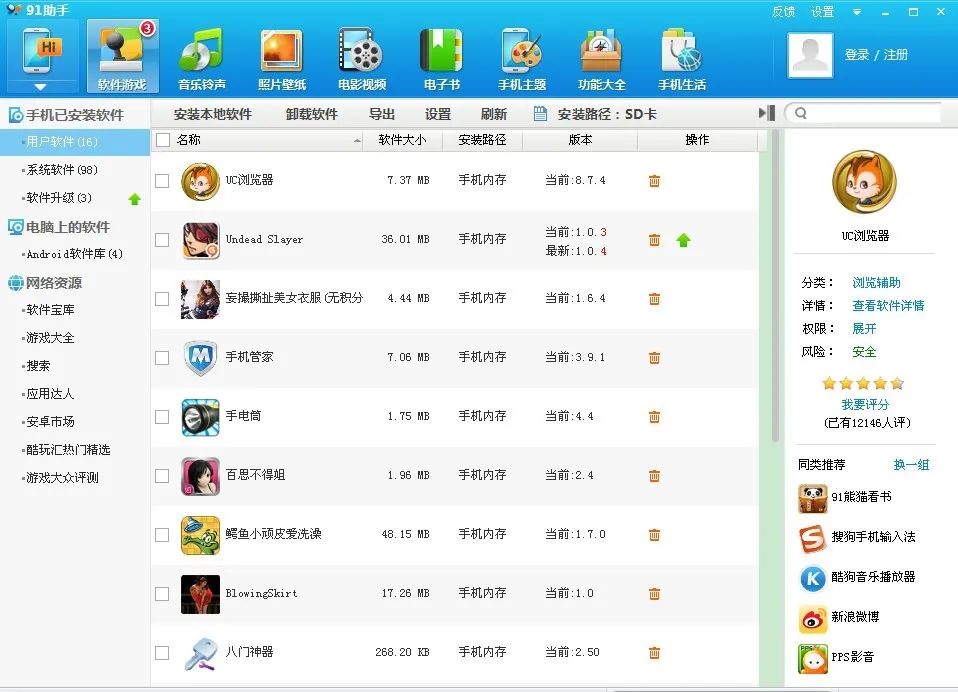This screenshot has height=692, width=958.
Task: Click 设置 in the title bar
Action: click(x=822, y=12)
